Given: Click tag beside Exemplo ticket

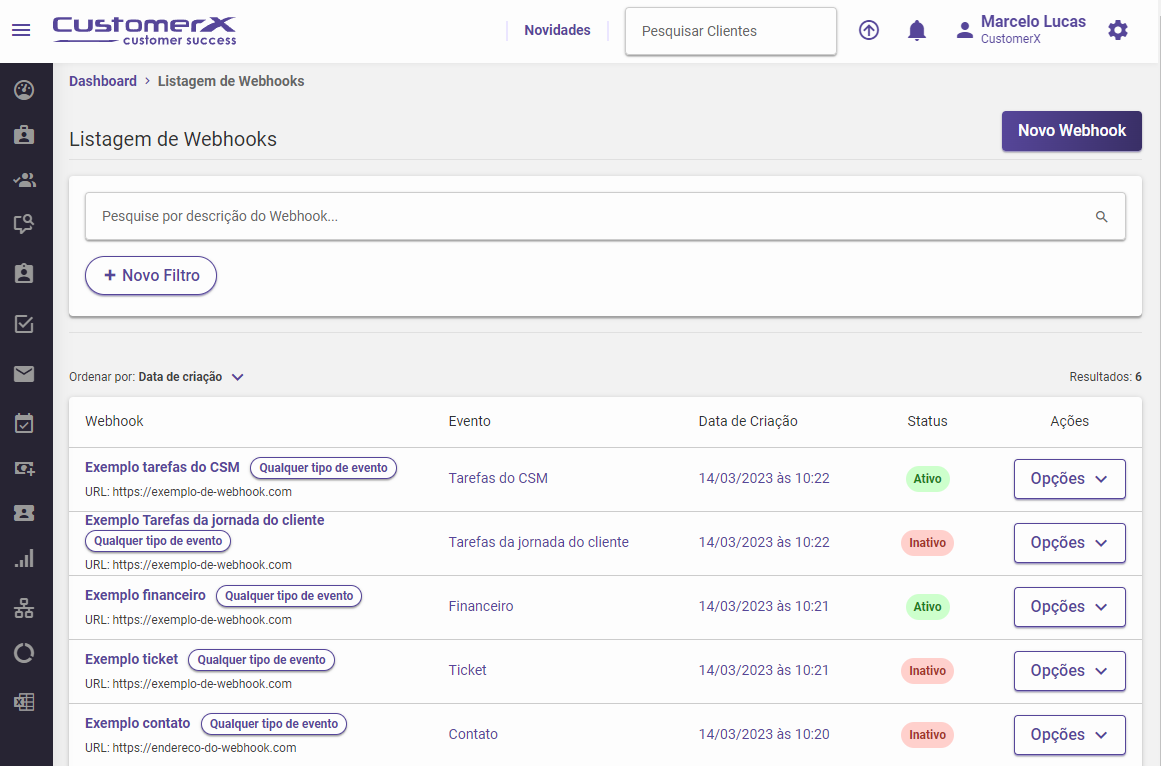Looking at the screenshot, I should pyautogui.click(x=261, y=659).
